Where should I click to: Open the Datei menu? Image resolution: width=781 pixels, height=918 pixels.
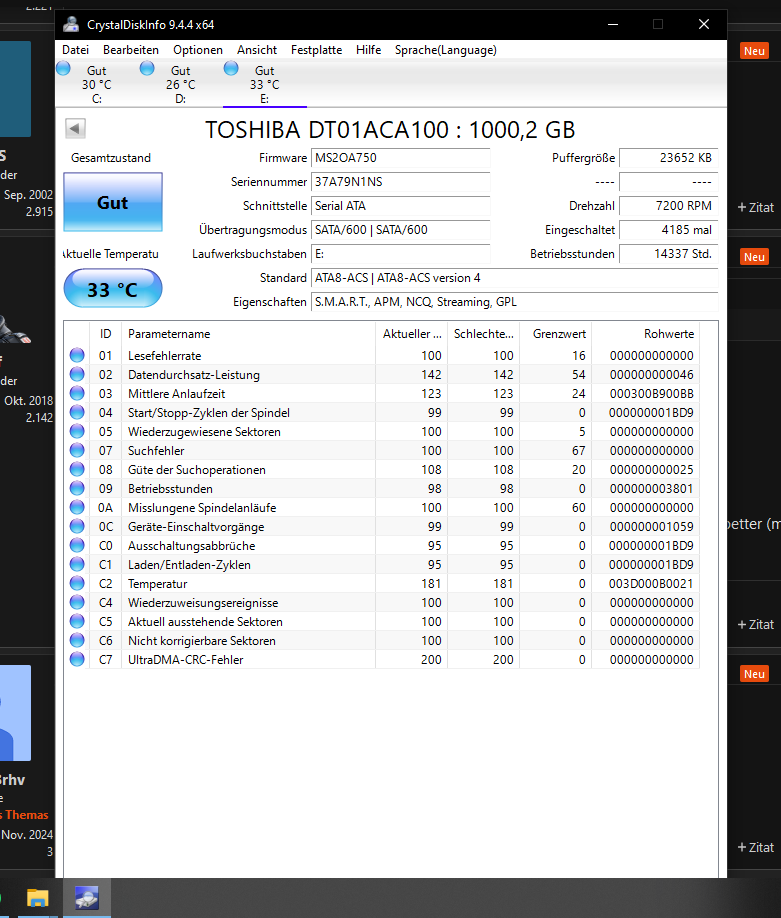pyautogui.click(x=76, y=50)
